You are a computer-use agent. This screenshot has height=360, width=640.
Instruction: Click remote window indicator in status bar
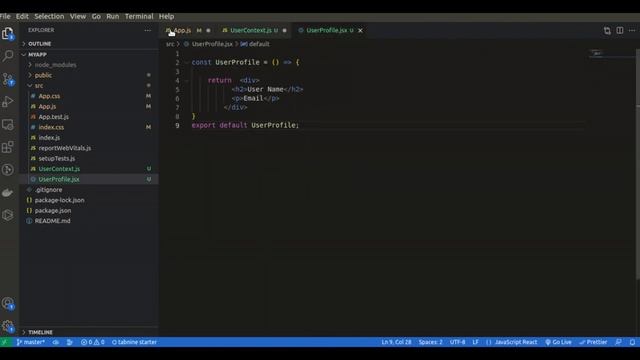[x=4, y=342]
